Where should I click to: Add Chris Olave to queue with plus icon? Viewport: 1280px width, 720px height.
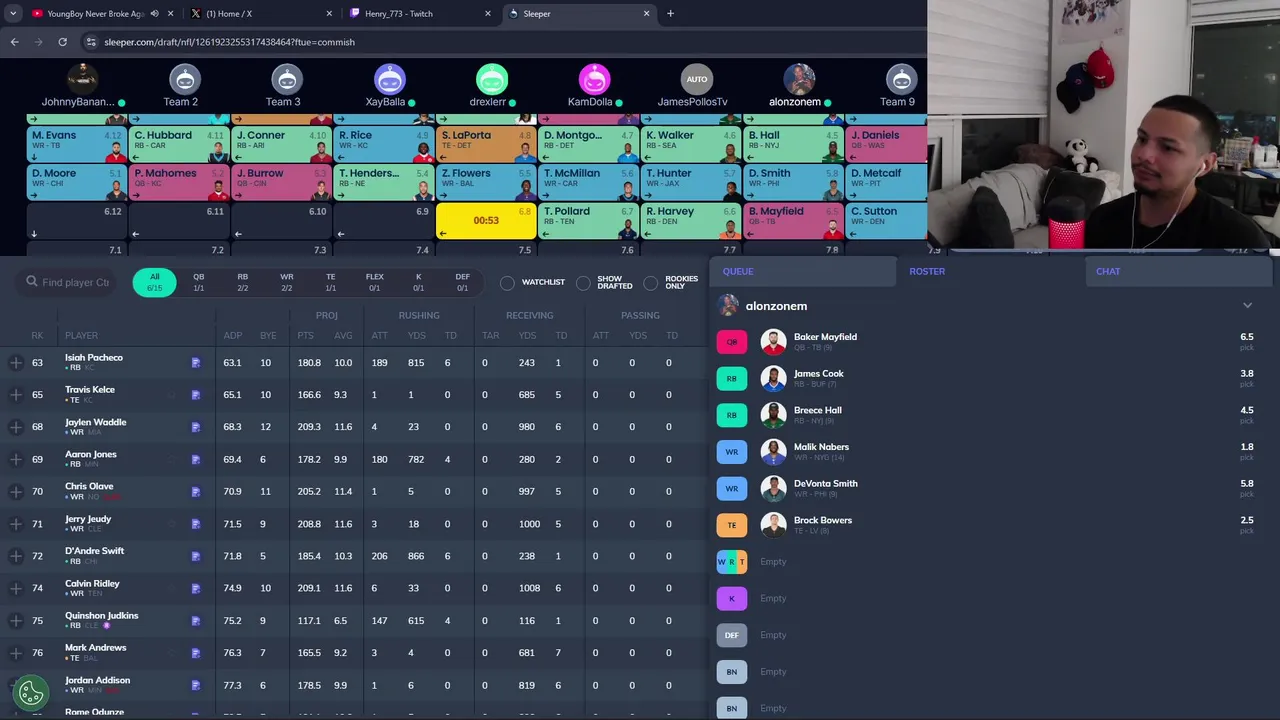16,492
